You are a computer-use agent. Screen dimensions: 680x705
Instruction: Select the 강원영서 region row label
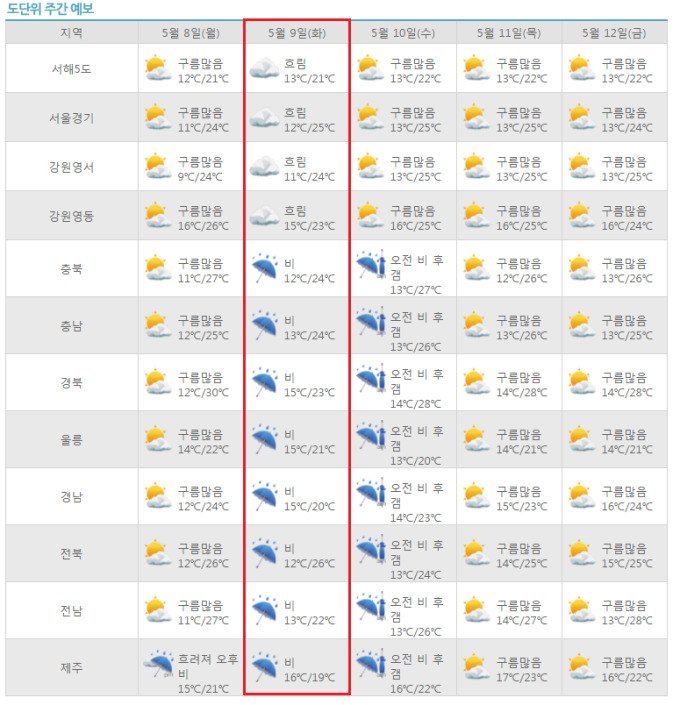[x=72, y=167]
